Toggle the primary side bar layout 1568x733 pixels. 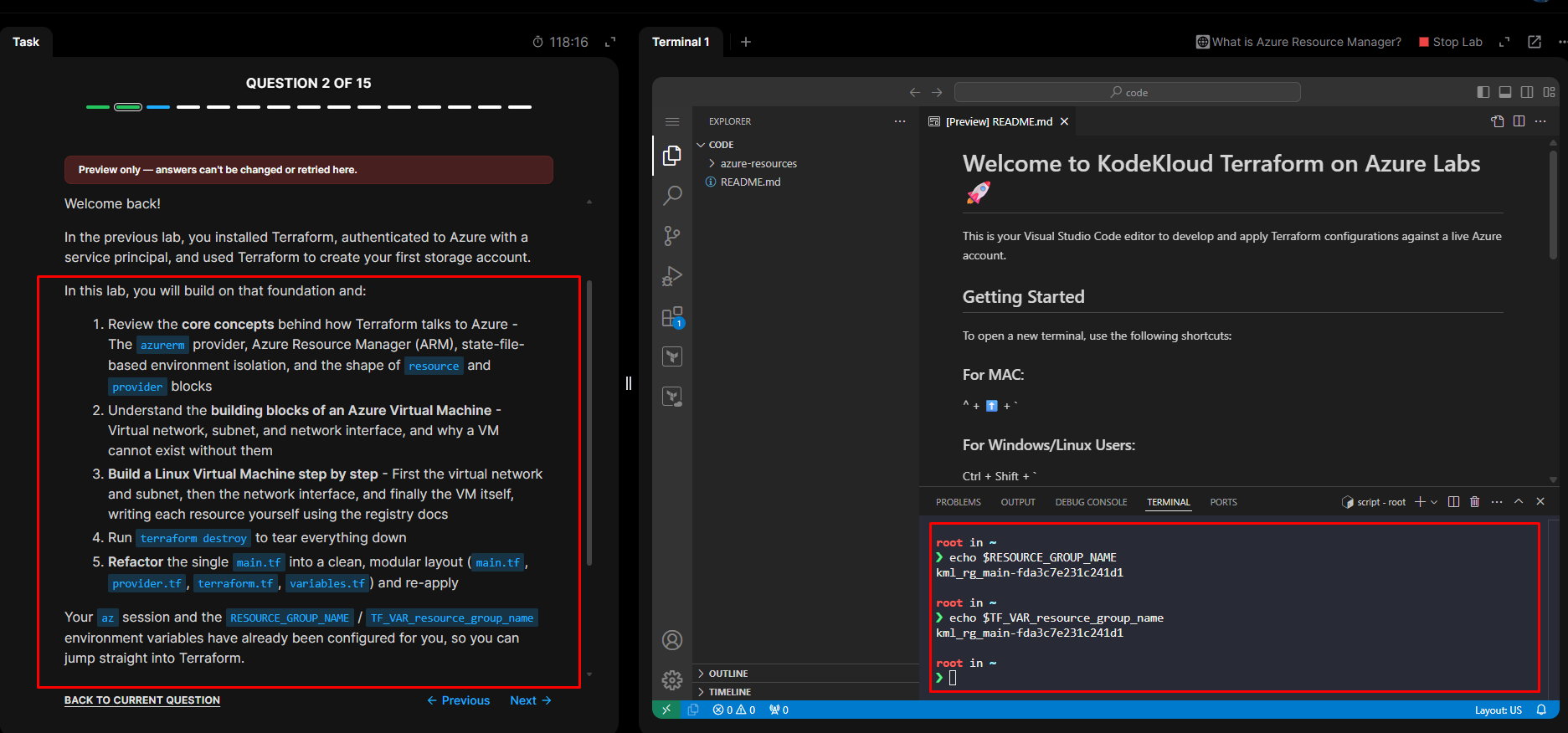(x=1483, y=92)
